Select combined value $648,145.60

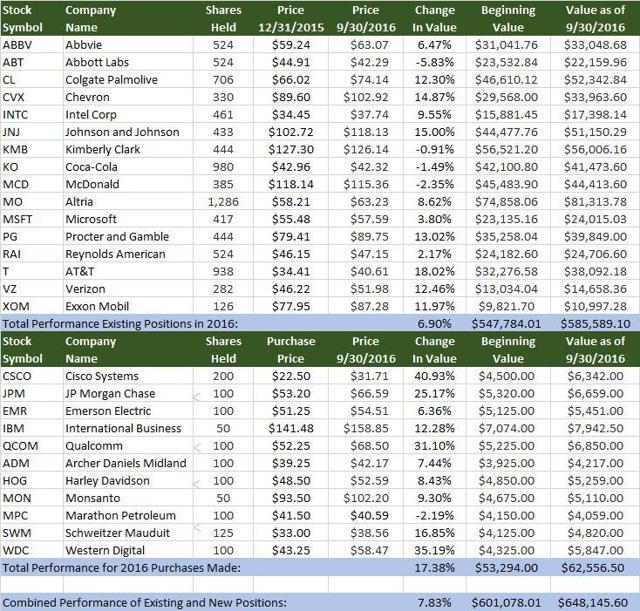(x=595, y=603)
